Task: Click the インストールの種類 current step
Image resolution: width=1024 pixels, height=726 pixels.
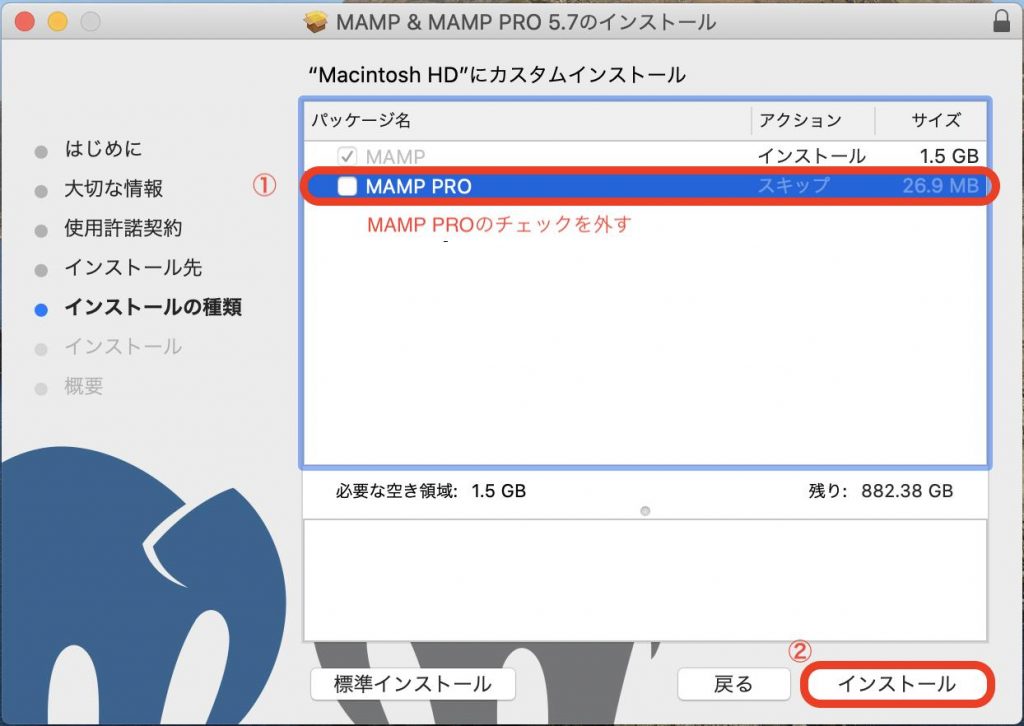Action: (153, 307)
